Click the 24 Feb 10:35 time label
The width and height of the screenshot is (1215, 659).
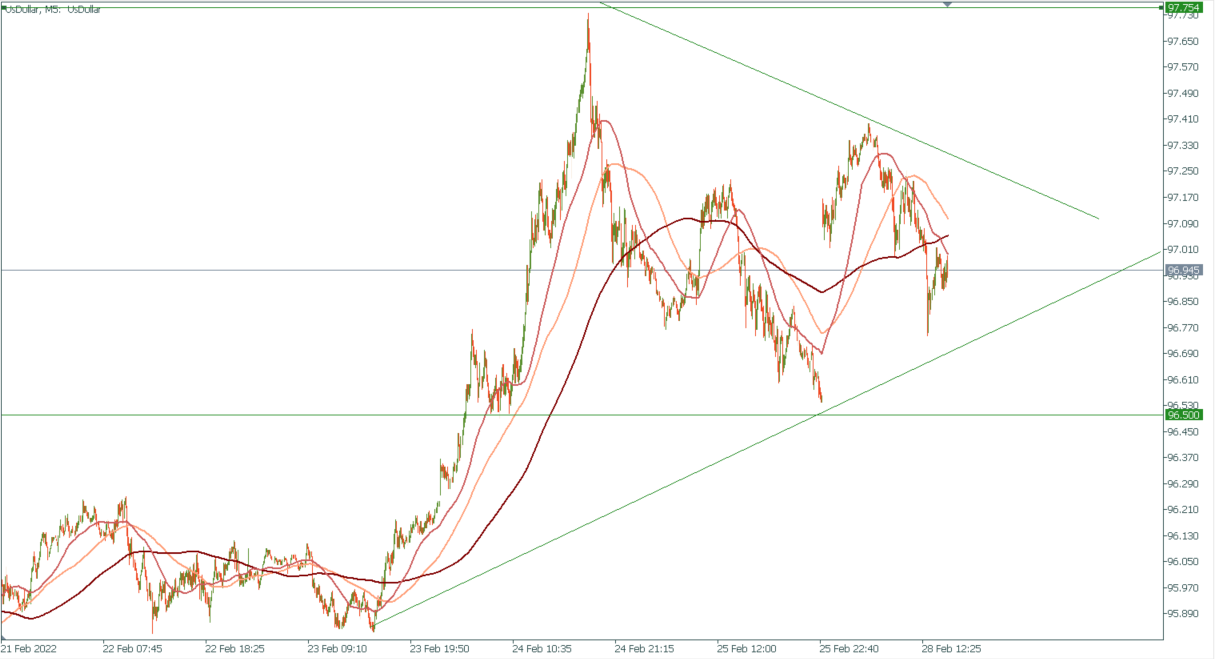coord(540,648)
